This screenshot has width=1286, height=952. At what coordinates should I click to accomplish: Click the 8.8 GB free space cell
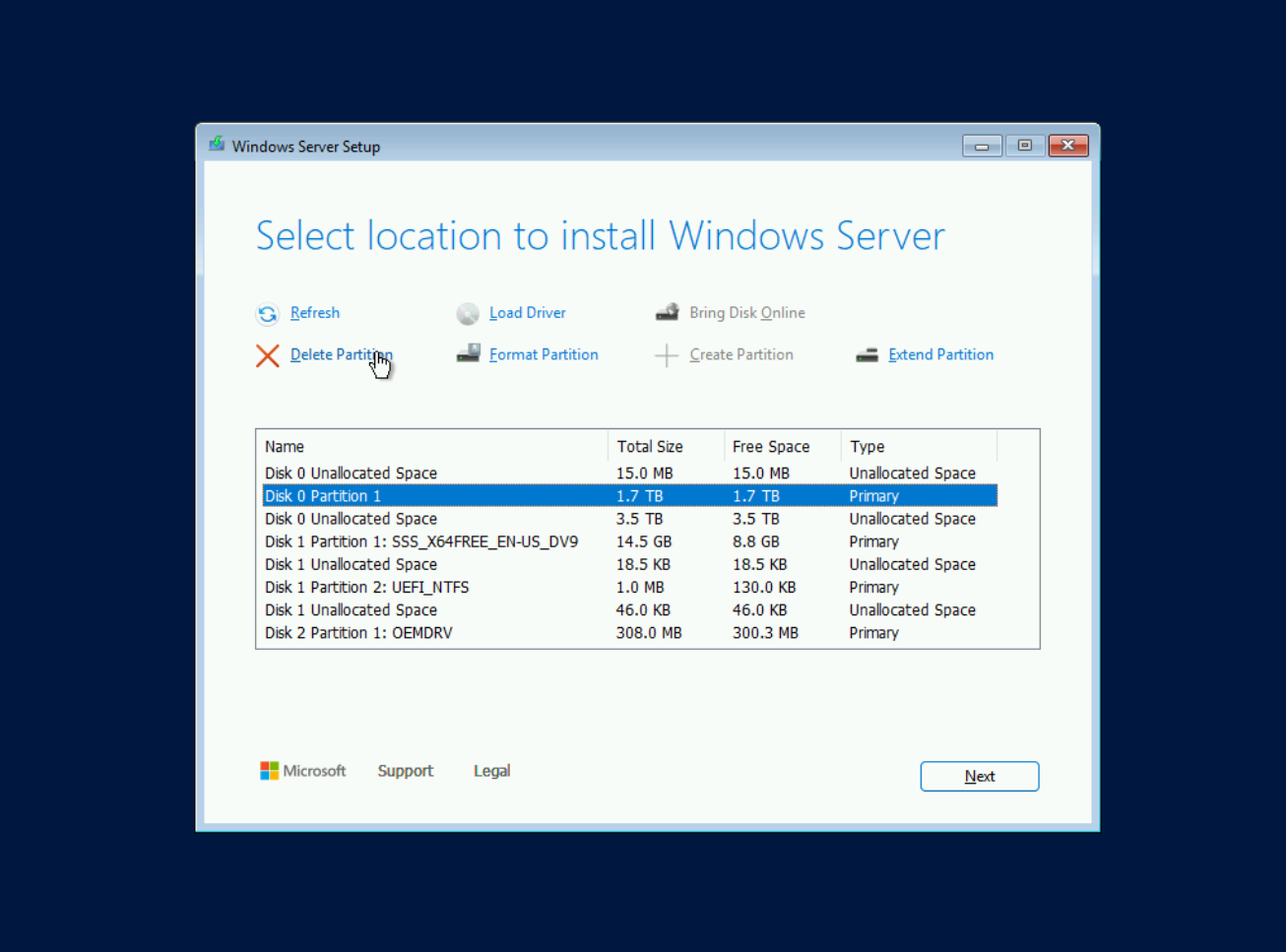tap(756, 541)
